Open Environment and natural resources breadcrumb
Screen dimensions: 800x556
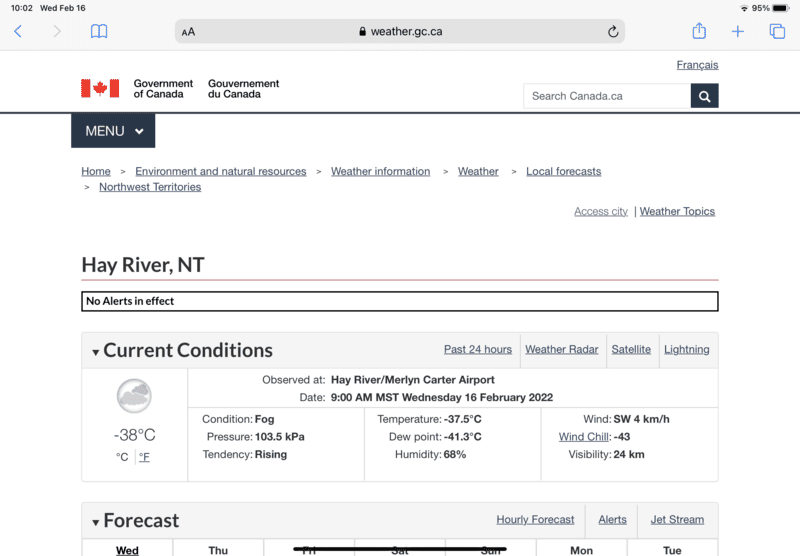221,171
